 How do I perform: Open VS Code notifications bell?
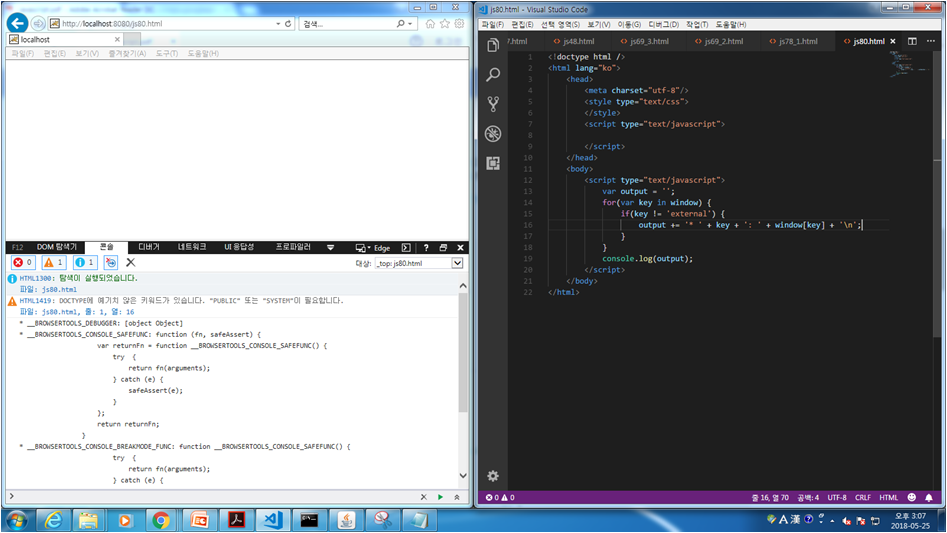929,497
